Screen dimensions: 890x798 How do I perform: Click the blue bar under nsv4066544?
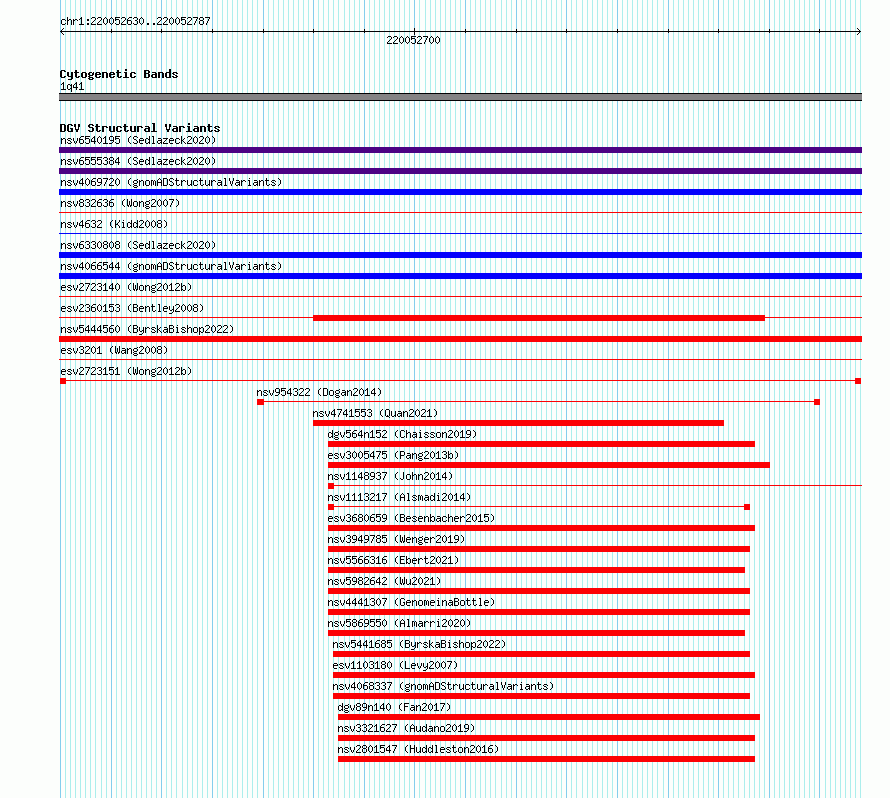pos(460,276)
